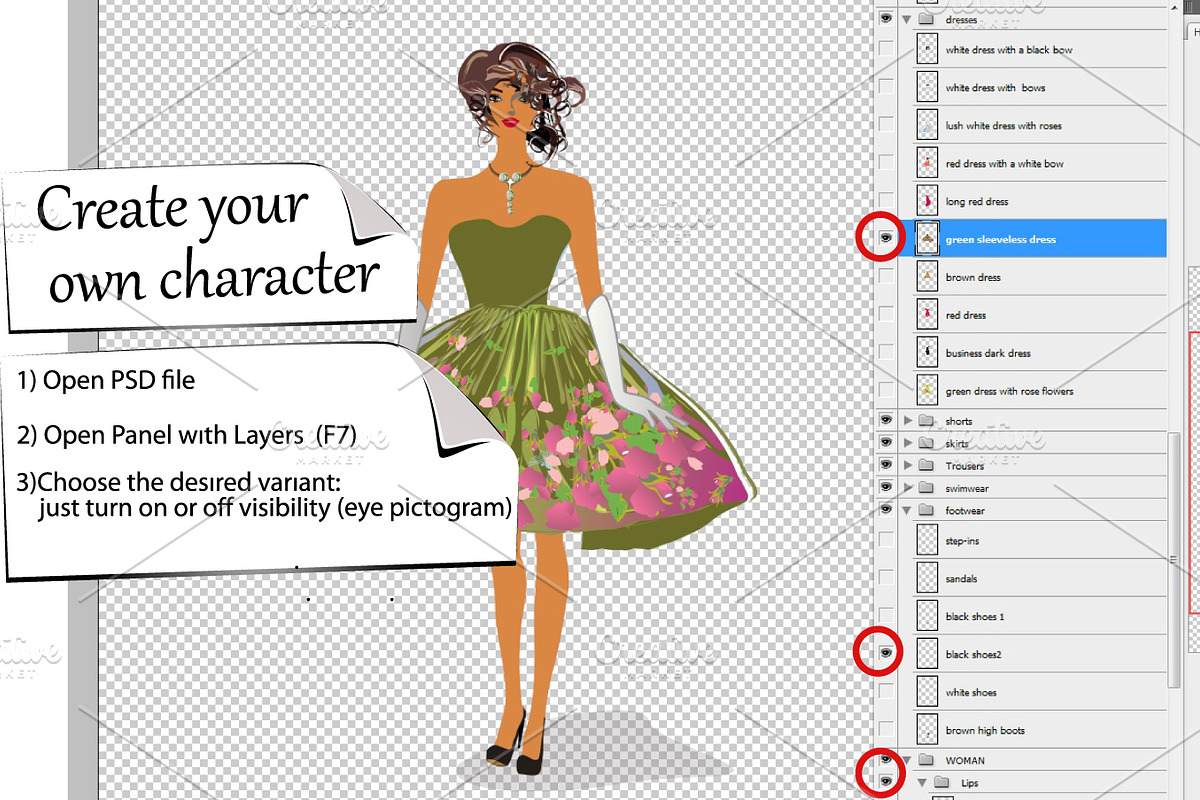Click the black shoes2 layer thumbnail
This screenshot has width=1200, height=800.
[x=928, y=654]
